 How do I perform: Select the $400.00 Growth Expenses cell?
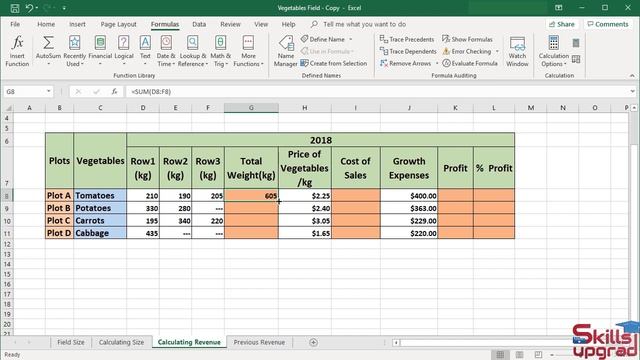pyautogui.click(x=409, y=196)
